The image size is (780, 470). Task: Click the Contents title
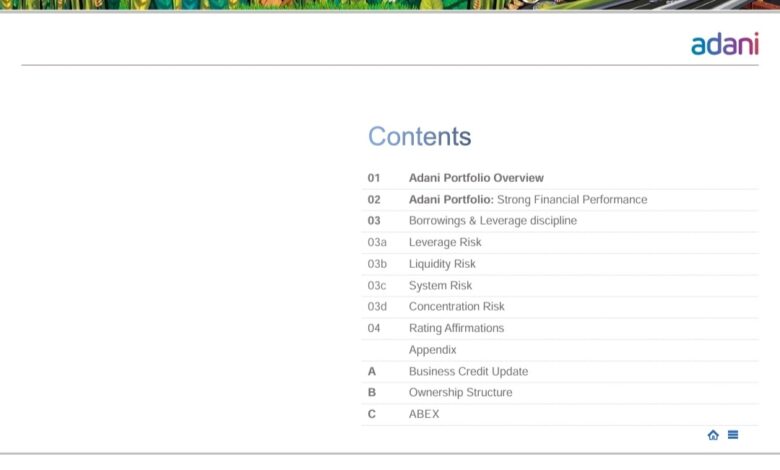point(419,136)
